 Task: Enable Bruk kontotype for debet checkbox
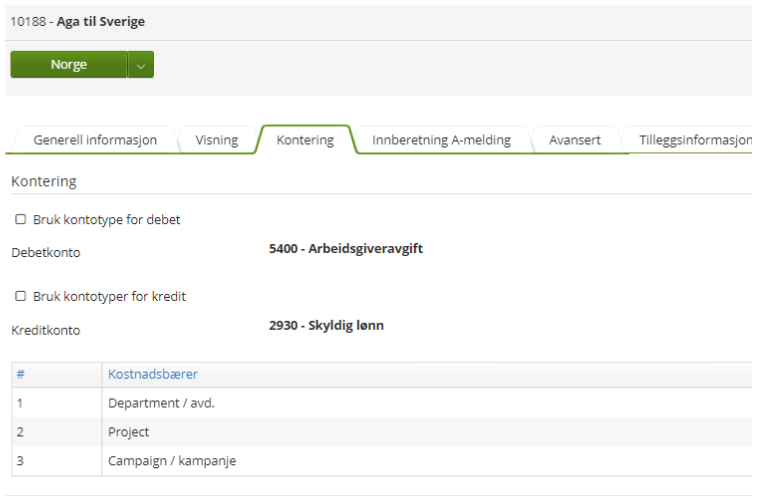pos(20,219)
